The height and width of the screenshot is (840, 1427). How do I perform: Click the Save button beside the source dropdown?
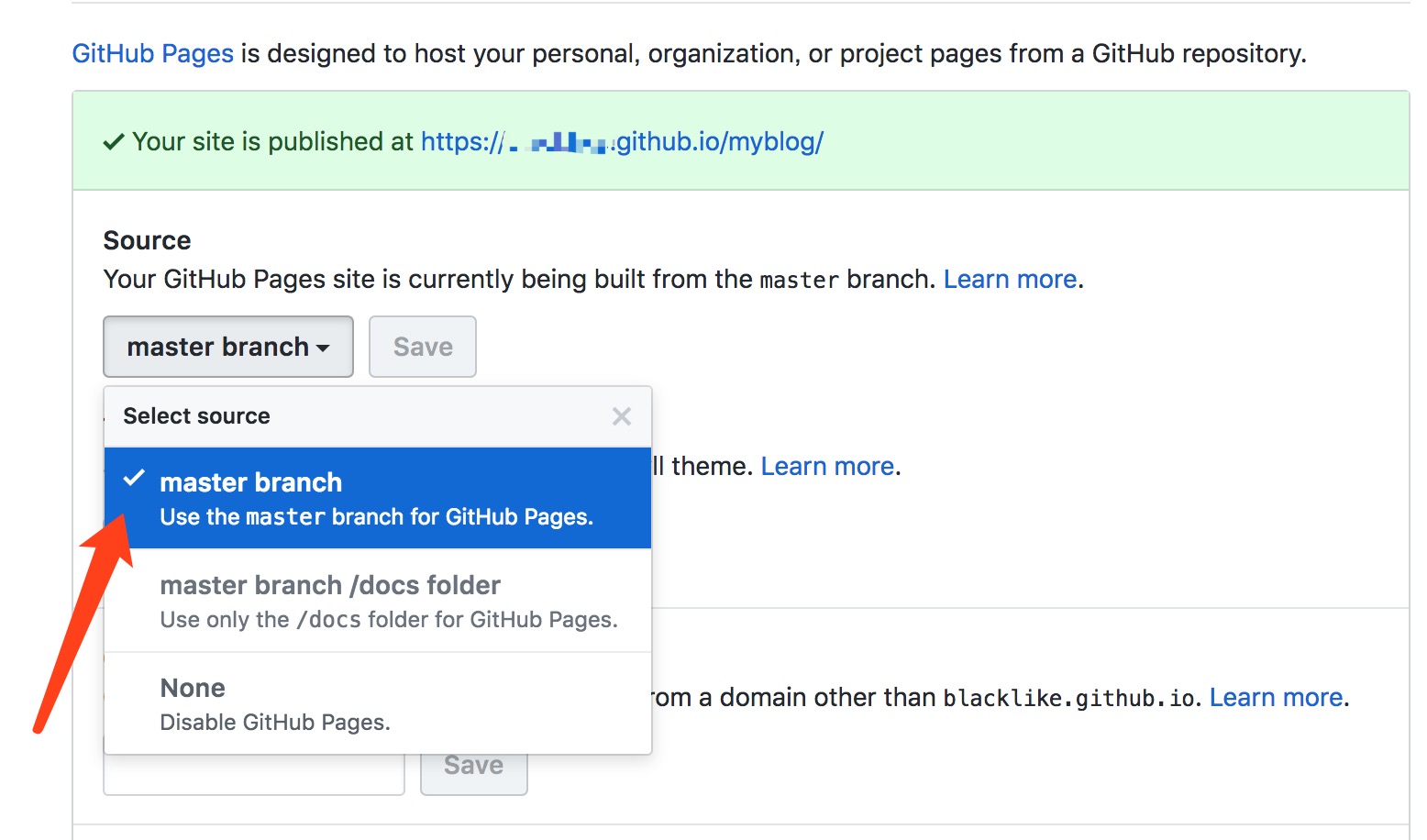click(423, 347)
